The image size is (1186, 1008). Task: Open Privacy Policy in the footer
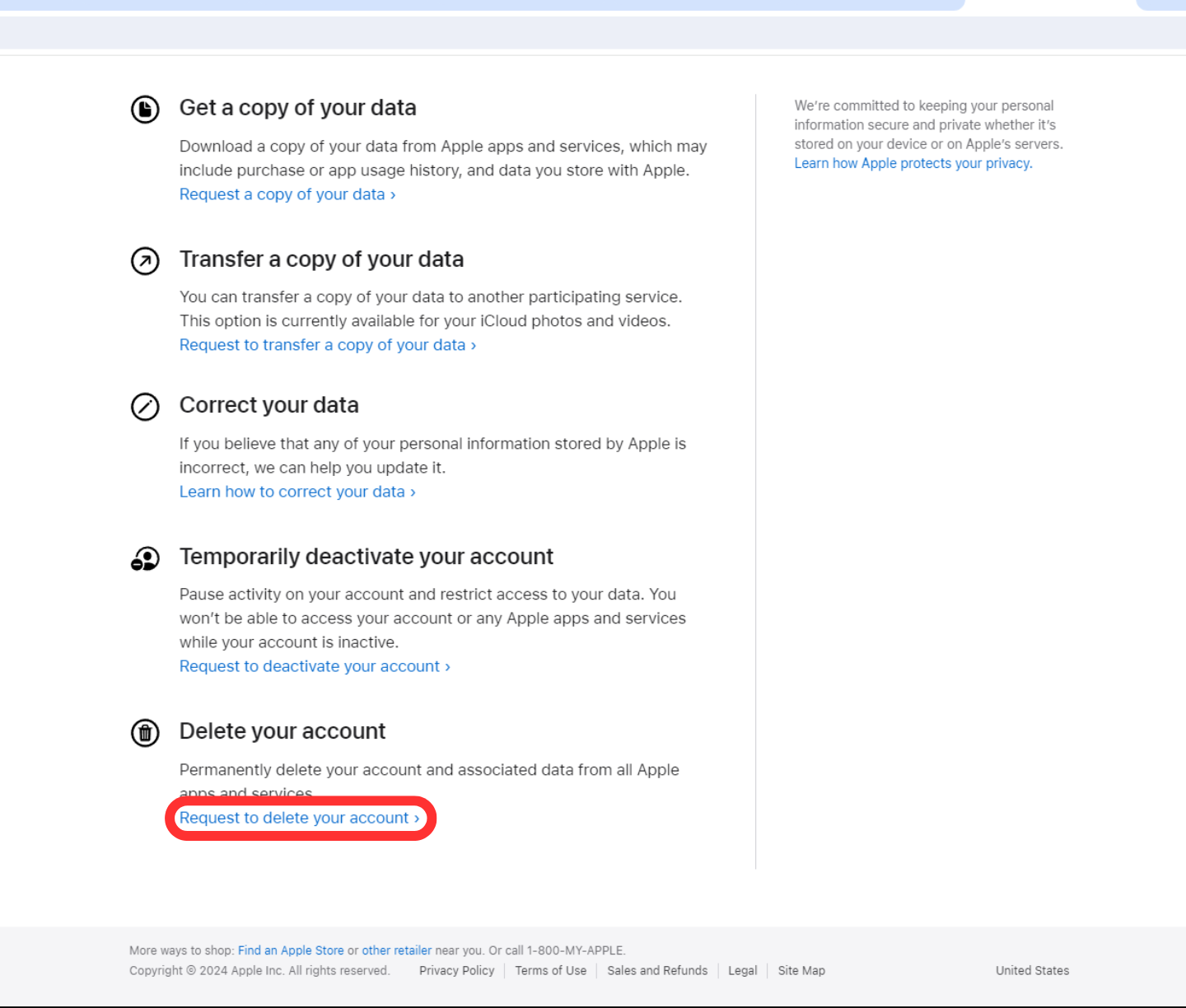pyautogui.click(x=456, y=971)
